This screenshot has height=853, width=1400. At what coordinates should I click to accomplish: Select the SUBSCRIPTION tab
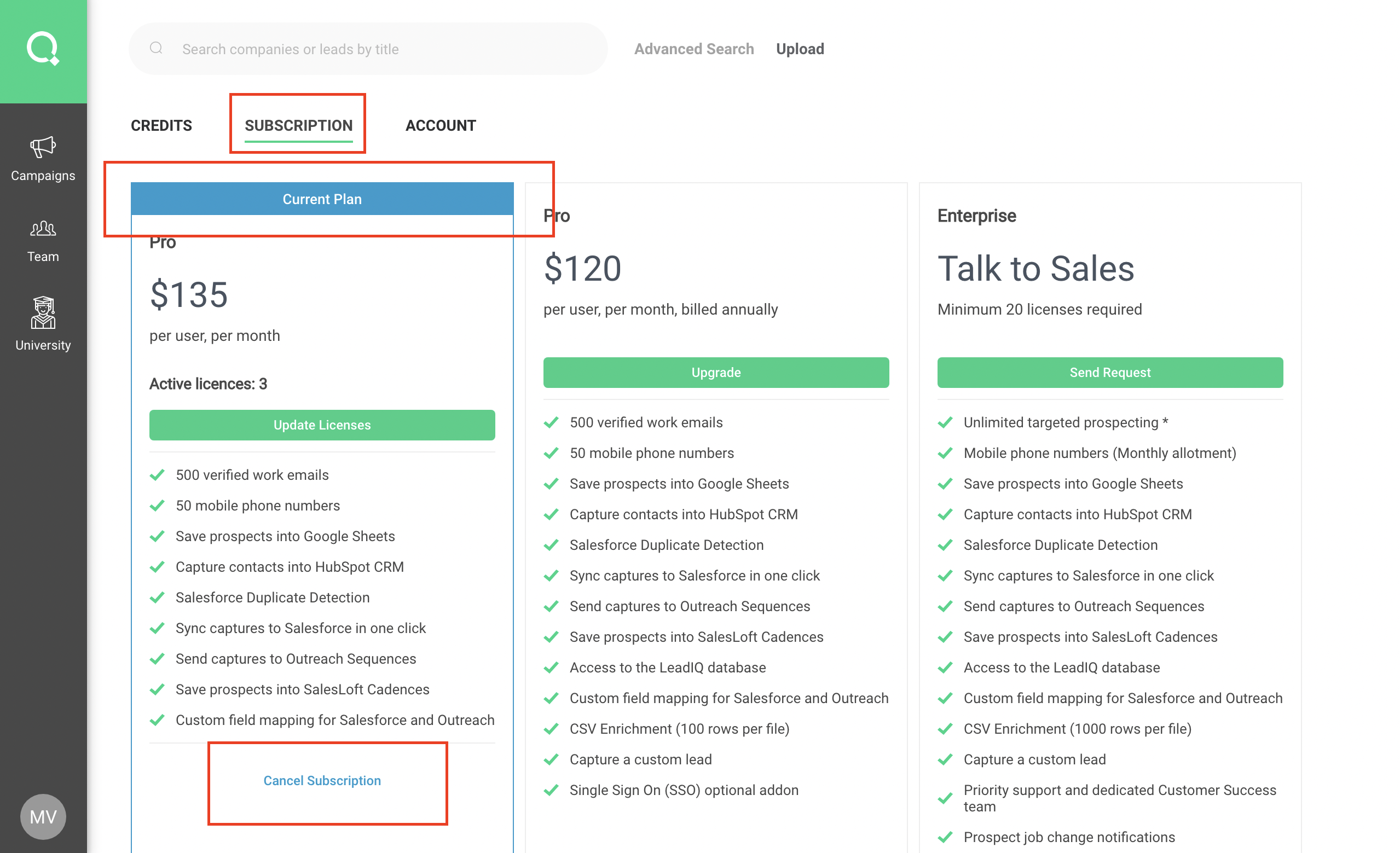click(298, 125)
